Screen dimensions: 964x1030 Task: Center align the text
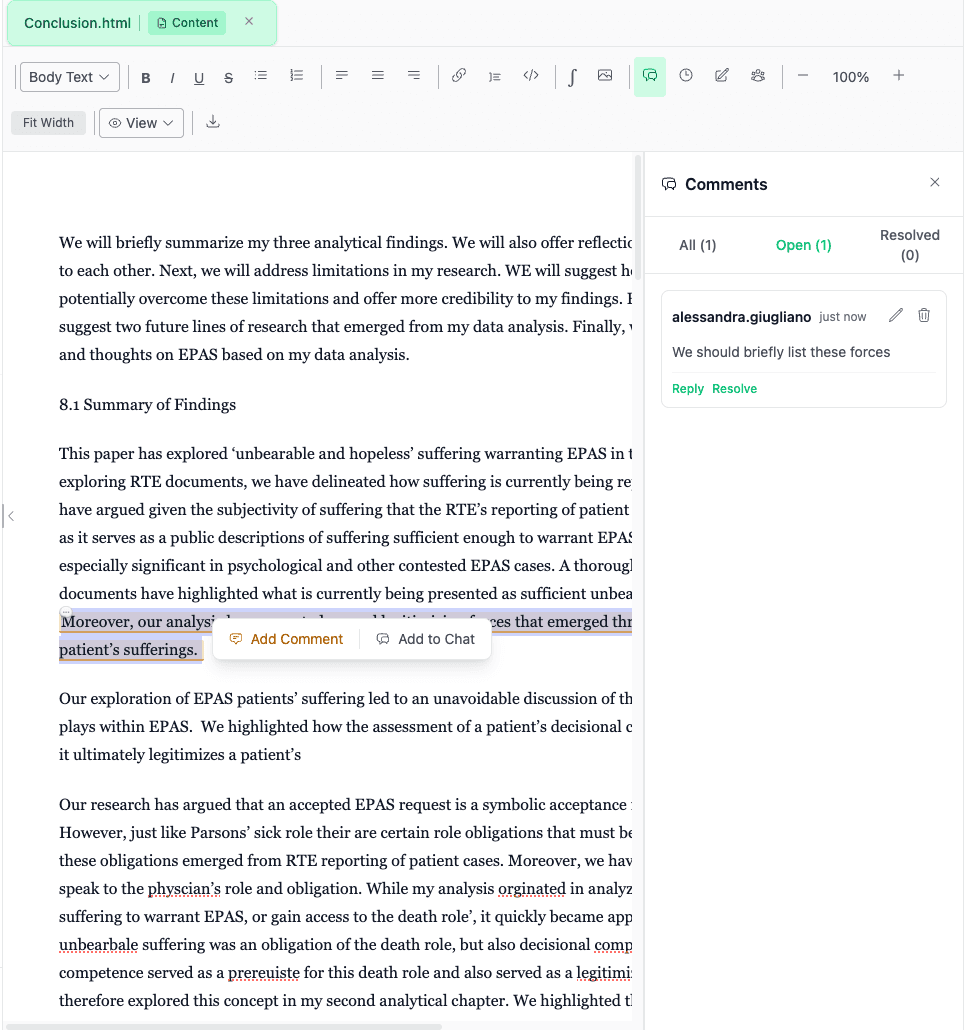[378, 76]
